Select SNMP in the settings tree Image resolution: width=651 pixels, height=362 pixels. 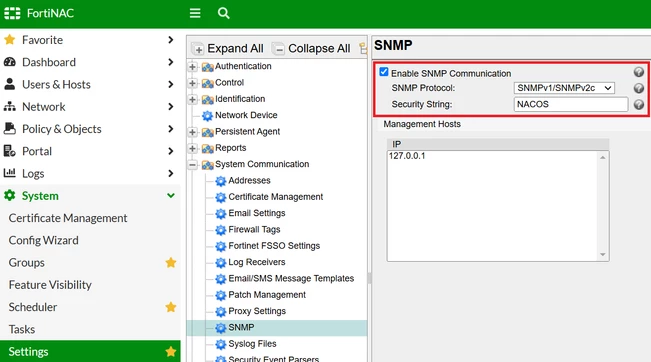coord(241,328)
